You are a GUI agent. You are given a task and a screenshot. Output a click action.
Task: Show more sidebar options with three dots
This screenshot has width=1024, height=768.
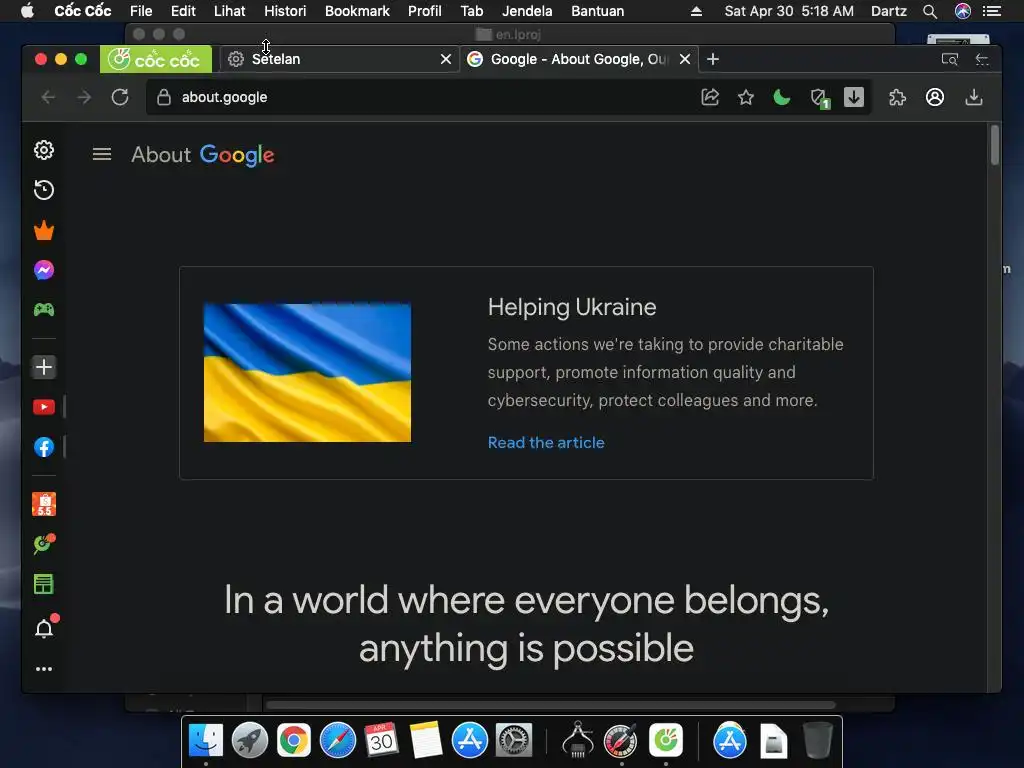tap(44, 669)
